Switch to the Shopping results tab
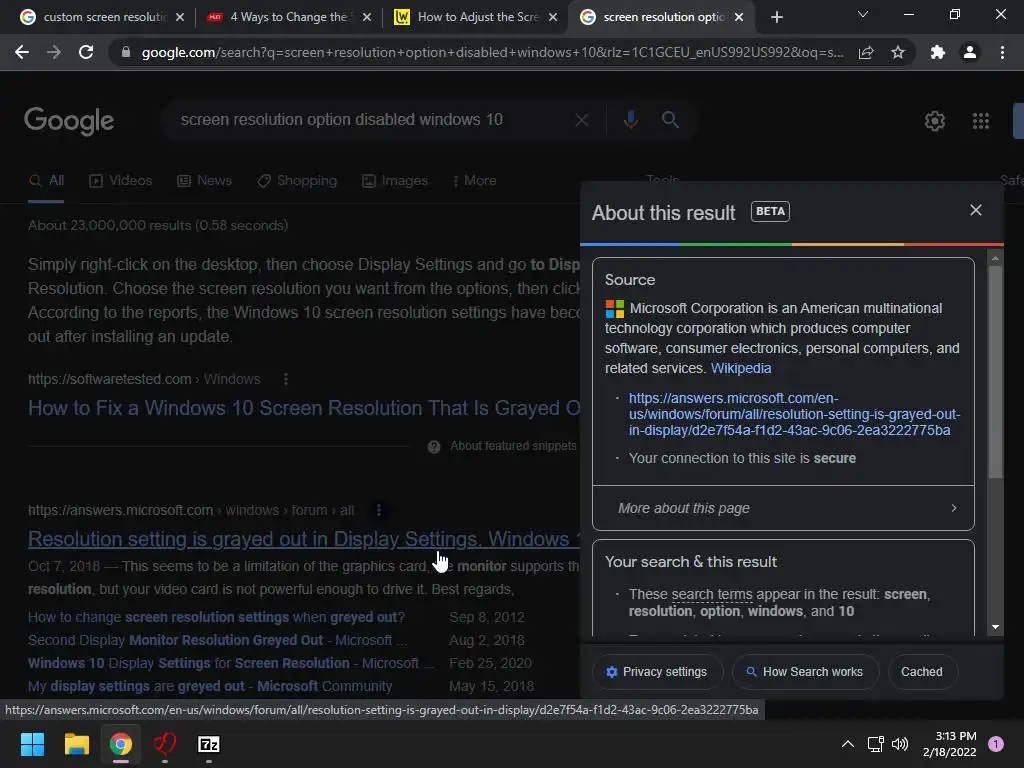The height and width of the screenshot is (768, 1024). click(x=297, y=181)
